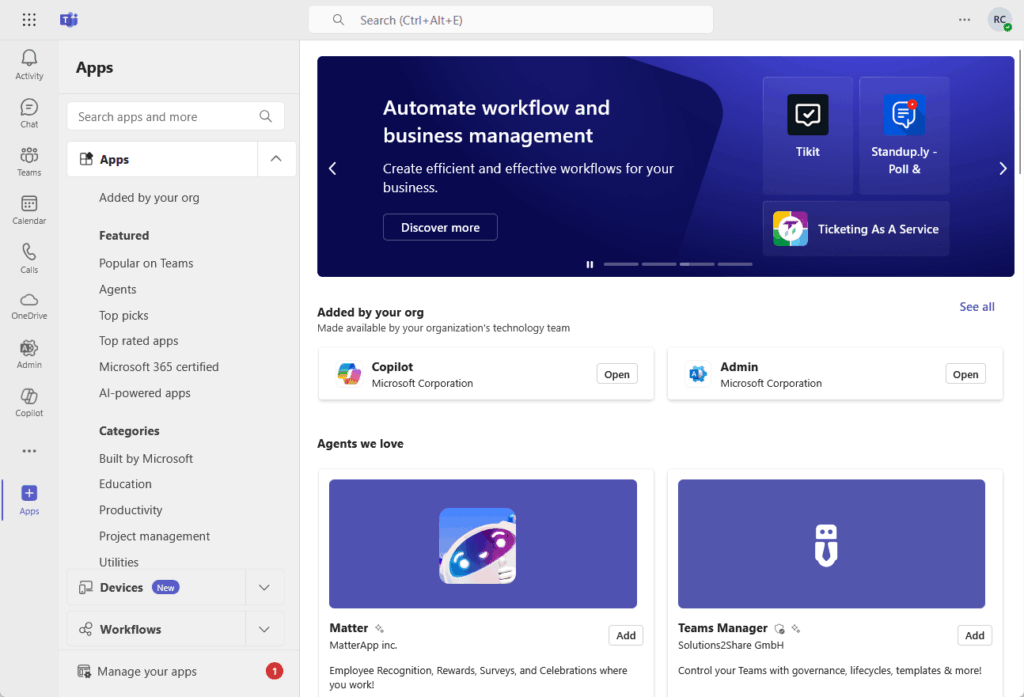Expand the Workflows section chevron
This screenshot has height=697, width=1024.
pos(264,629)
